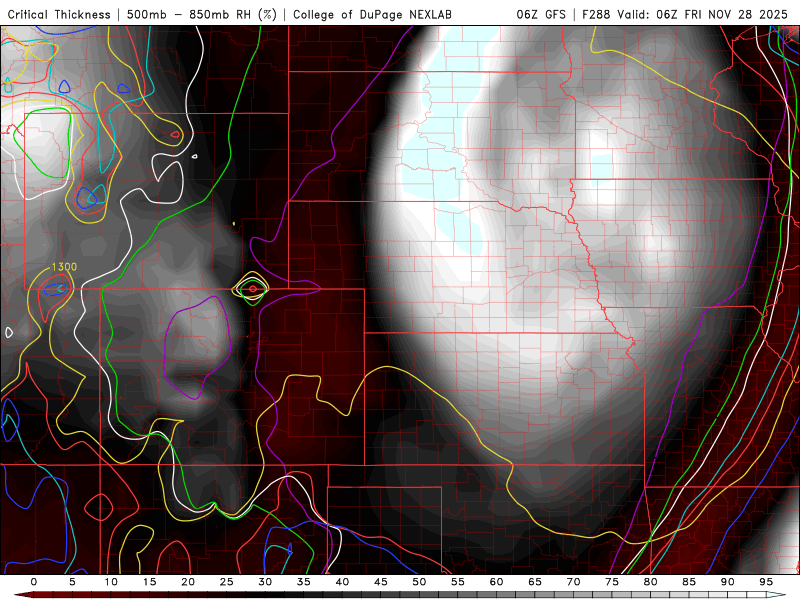This screenshot has width=800, height=600.
Task: Click the "80" color scale label
Action: (650, 582)
